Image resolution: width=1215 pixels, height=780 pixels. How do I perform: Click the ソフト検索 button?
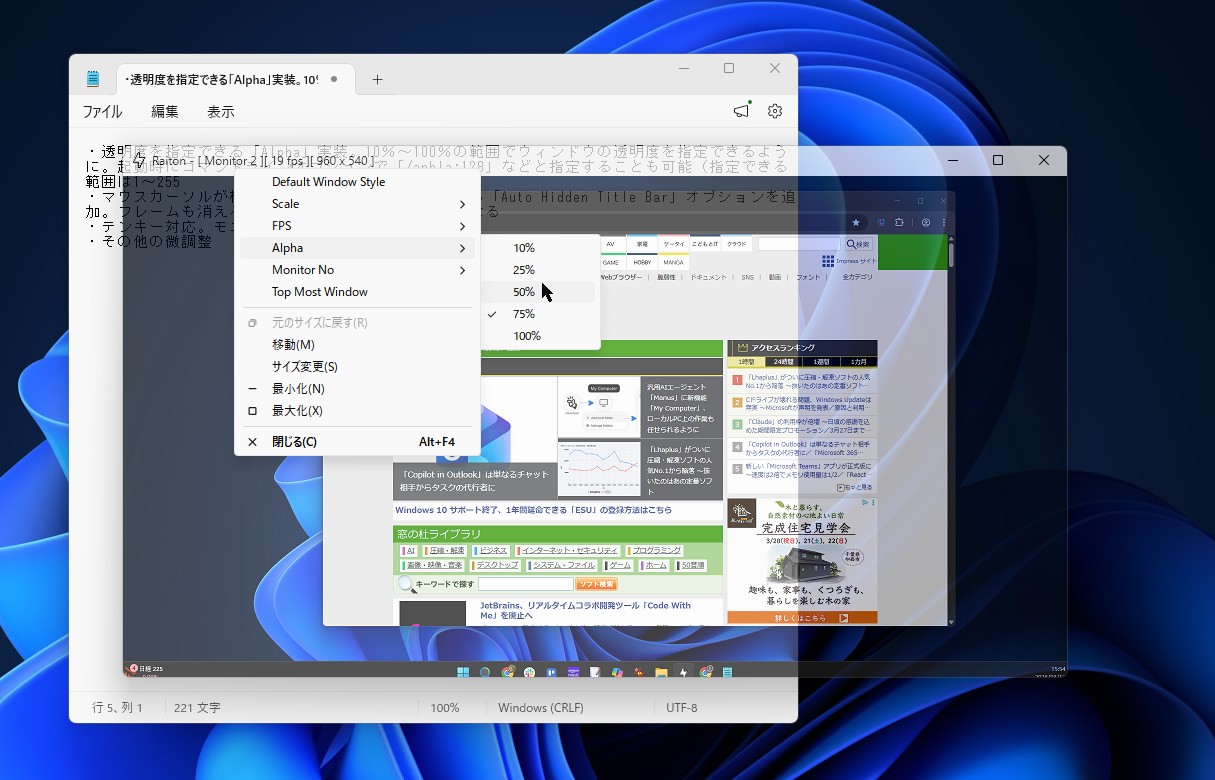595,584
